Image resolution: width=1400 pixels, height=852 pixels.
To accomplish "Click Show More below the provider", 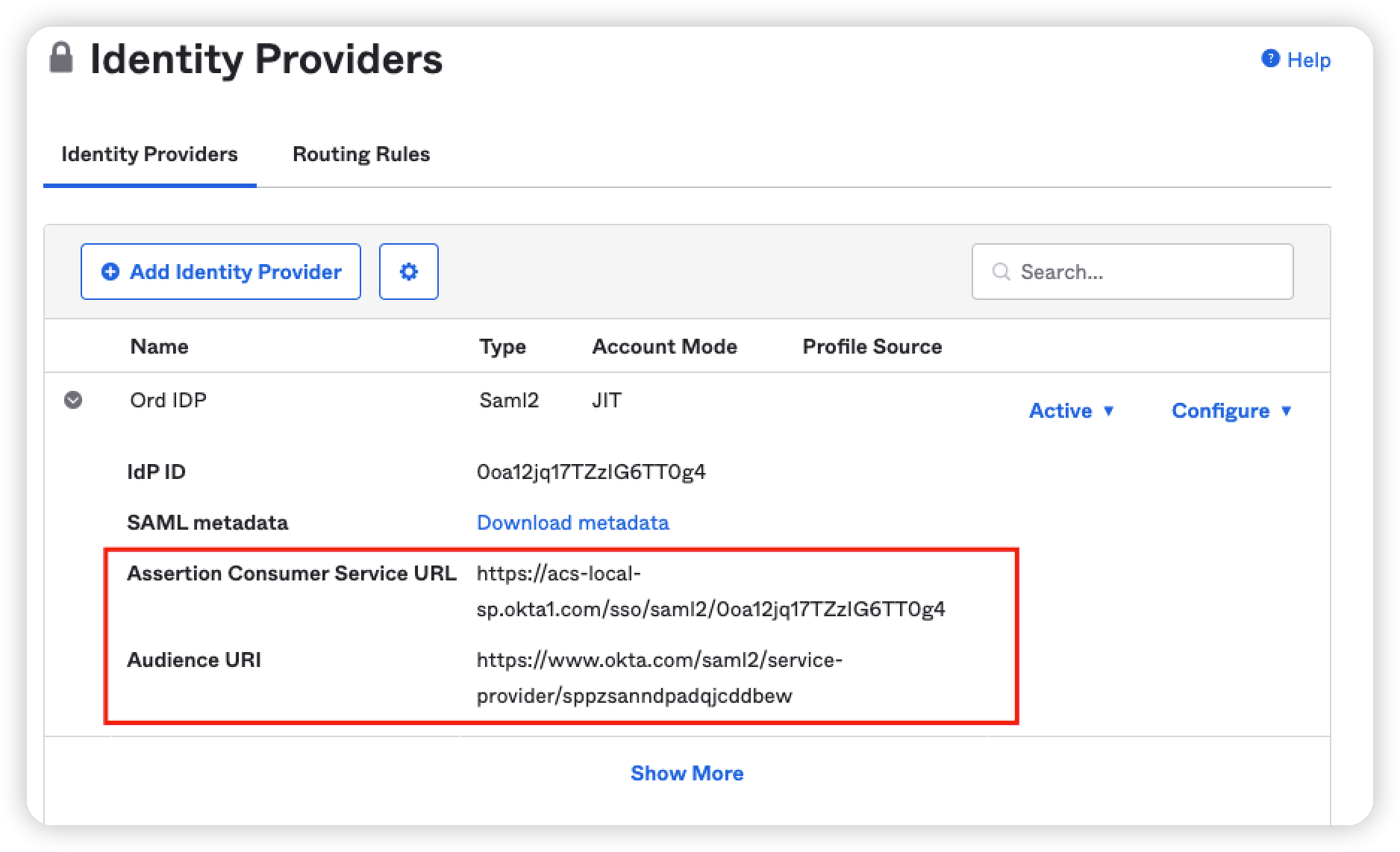I will click(687, 773).
